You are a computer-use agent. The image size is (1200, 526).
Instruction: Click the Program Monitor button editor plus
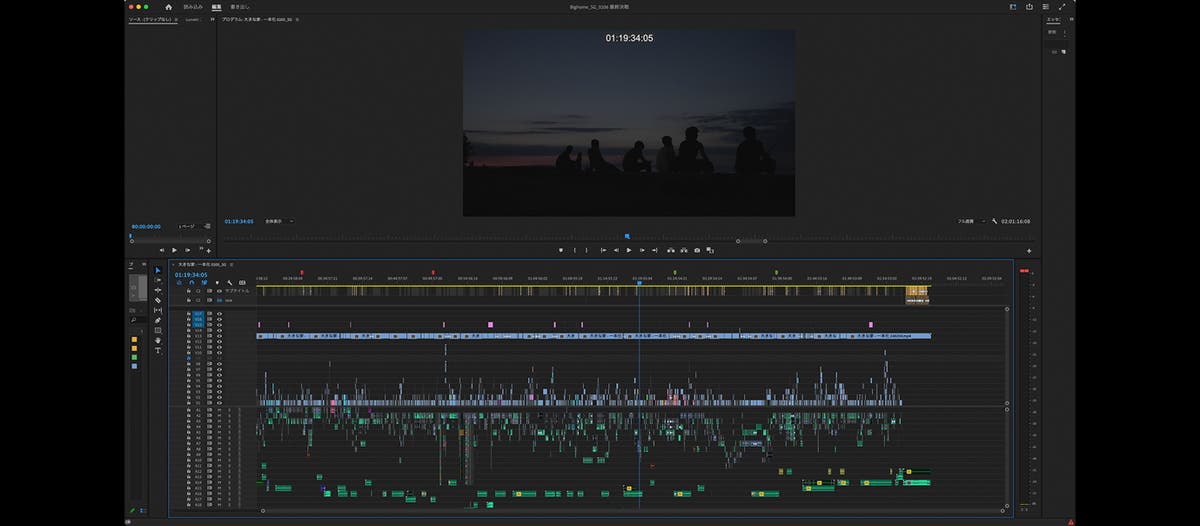pyautogui.click(x=1029, y=250)
